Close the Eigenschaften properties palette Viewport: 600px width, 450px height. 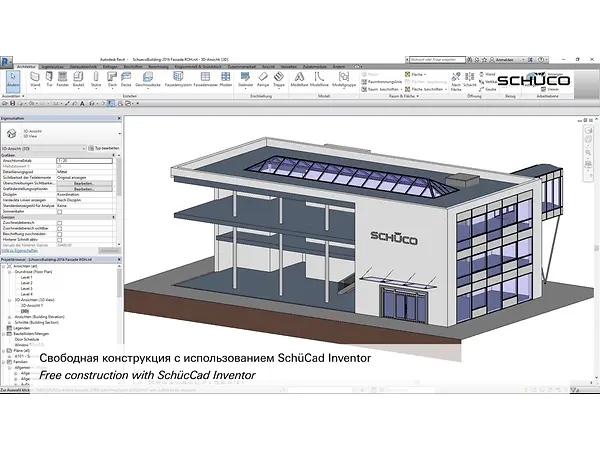119,119
